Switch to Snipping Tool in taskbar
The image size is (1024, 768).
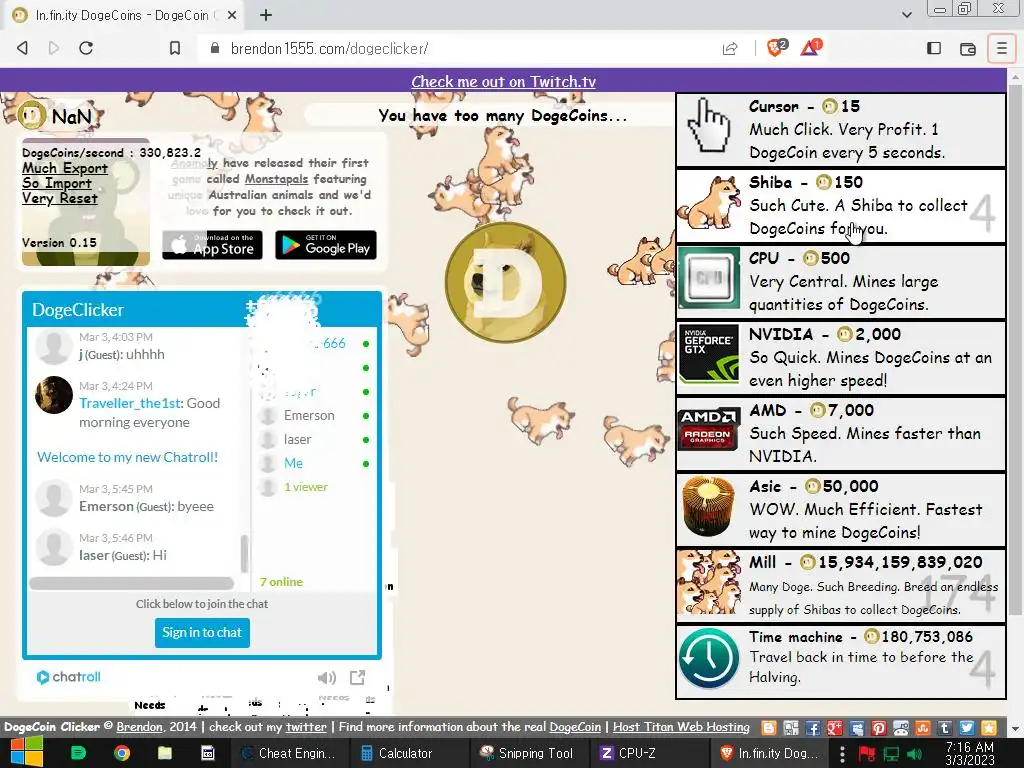click(526, 753)
